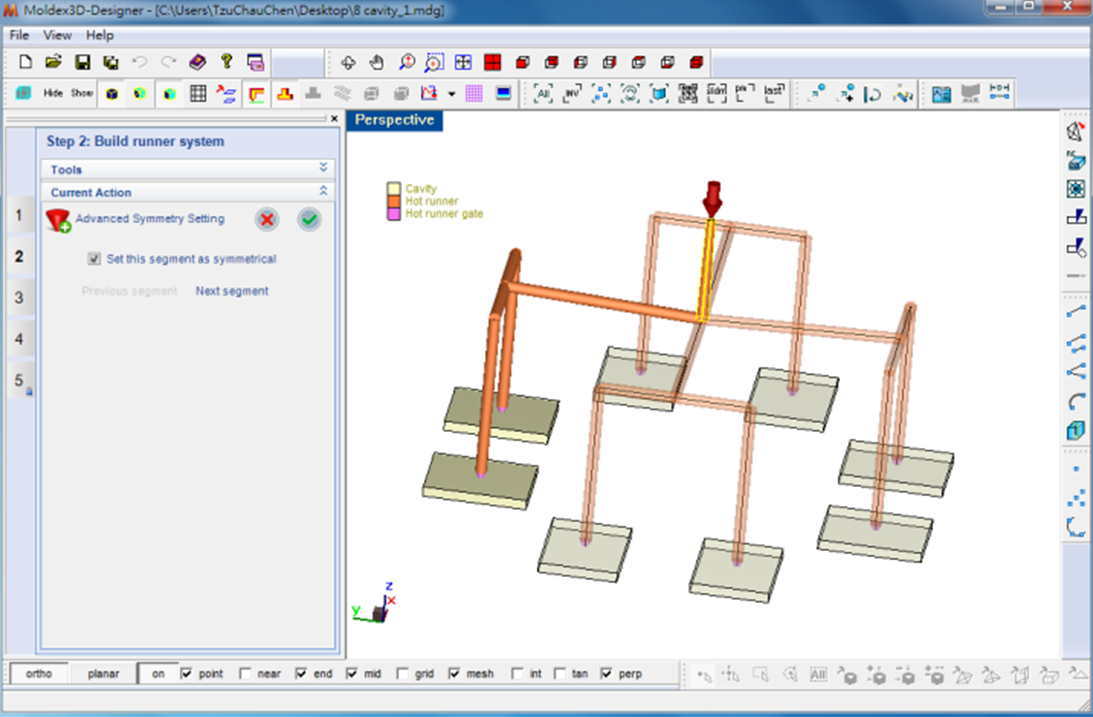This screenshot has height=717, width=1093.
Task: Uncheck the 'mid' snap checkbox
Action: [351, 673]
